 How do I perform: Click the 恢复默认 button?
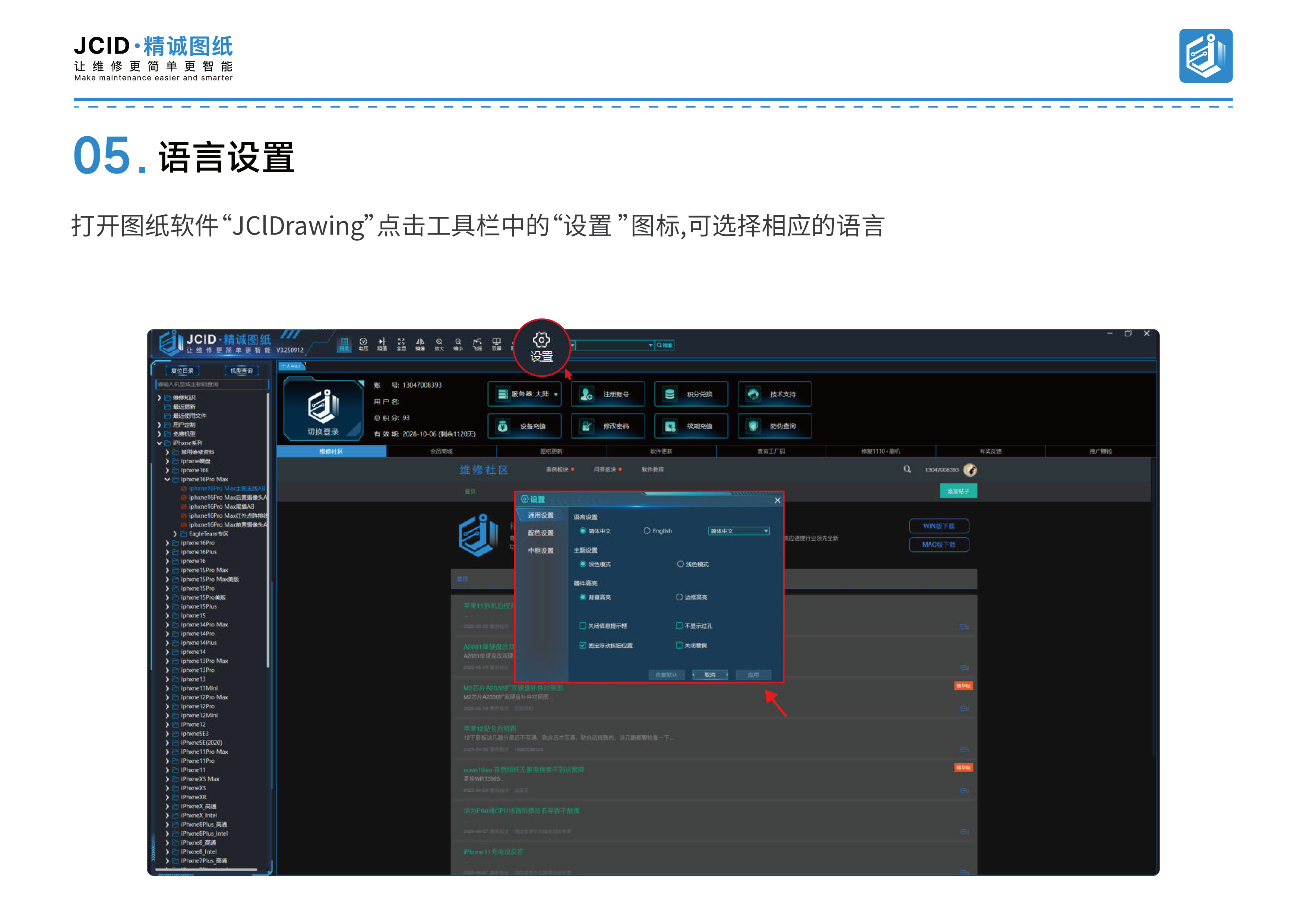point(666,675)
